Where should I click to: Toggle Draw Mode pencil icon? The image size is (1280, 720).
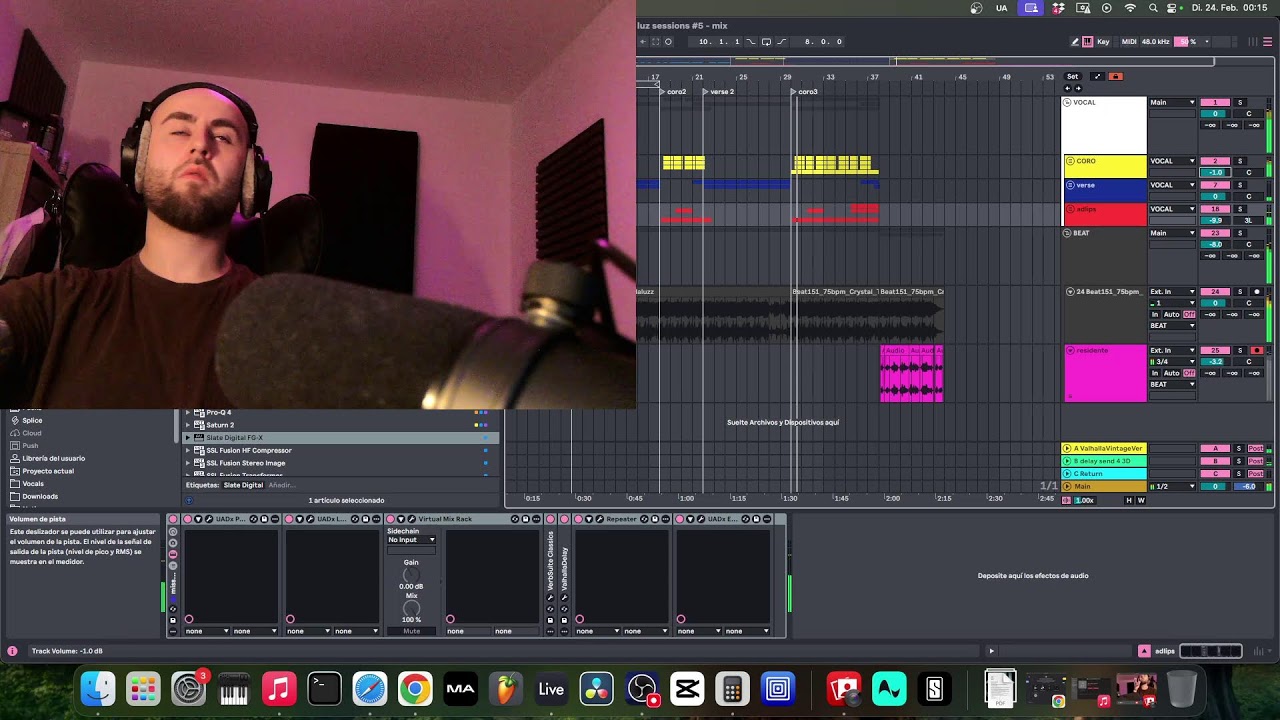1075,42
